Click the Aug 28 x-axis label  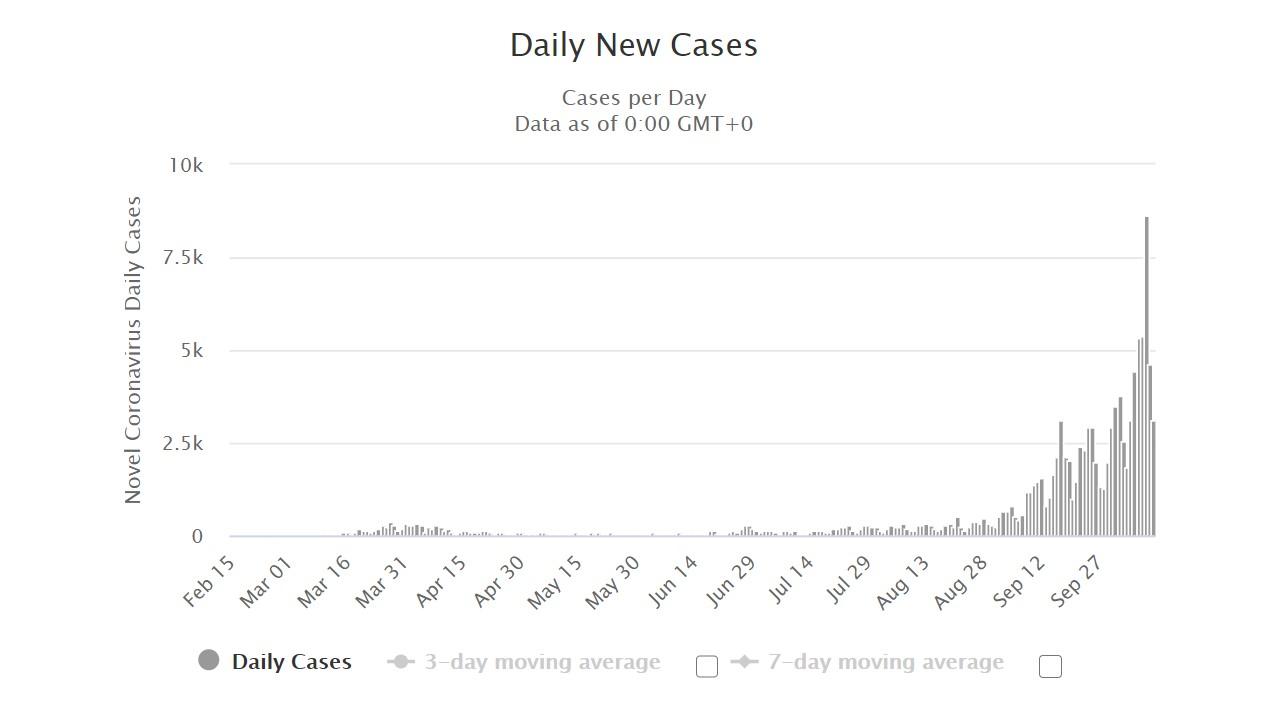961,581
